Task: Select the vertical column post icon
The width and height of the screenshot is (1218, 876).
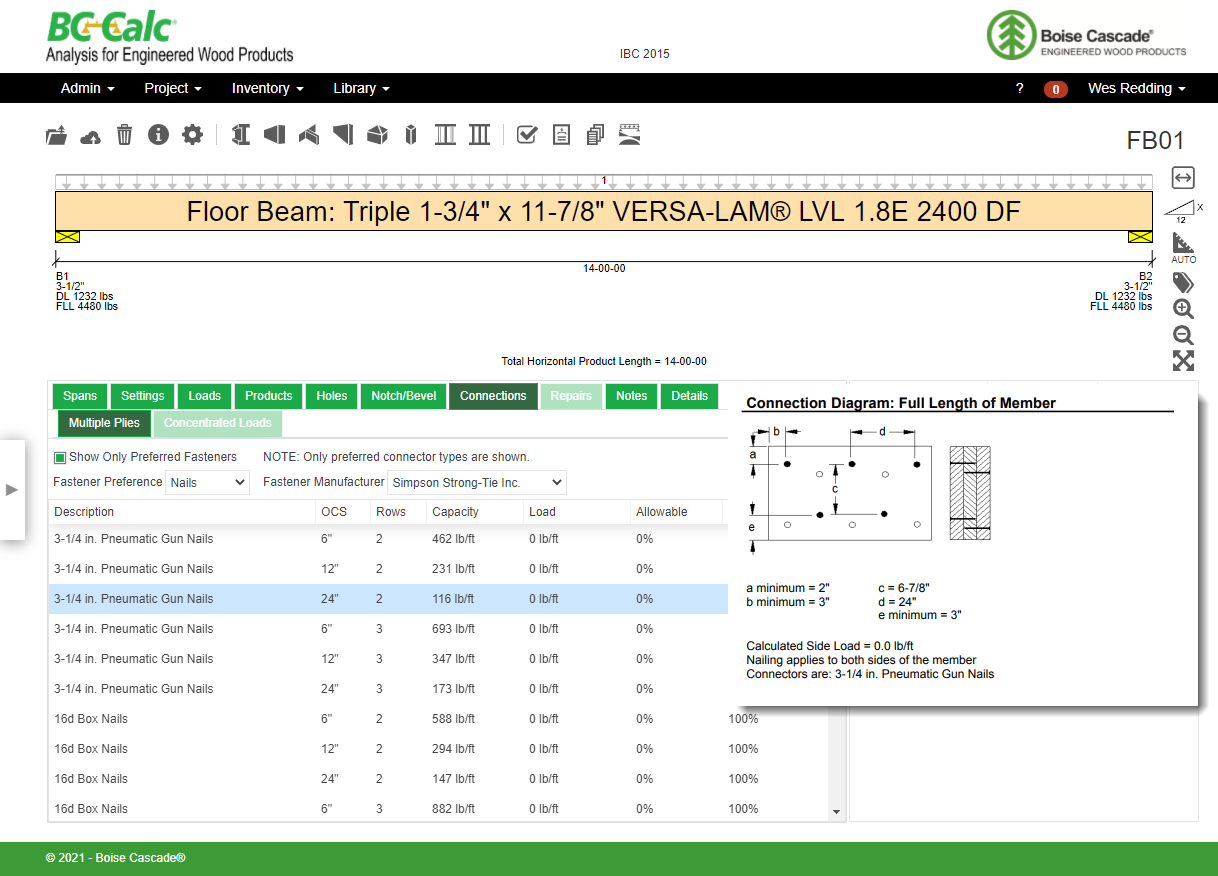Action: point(410,134)
